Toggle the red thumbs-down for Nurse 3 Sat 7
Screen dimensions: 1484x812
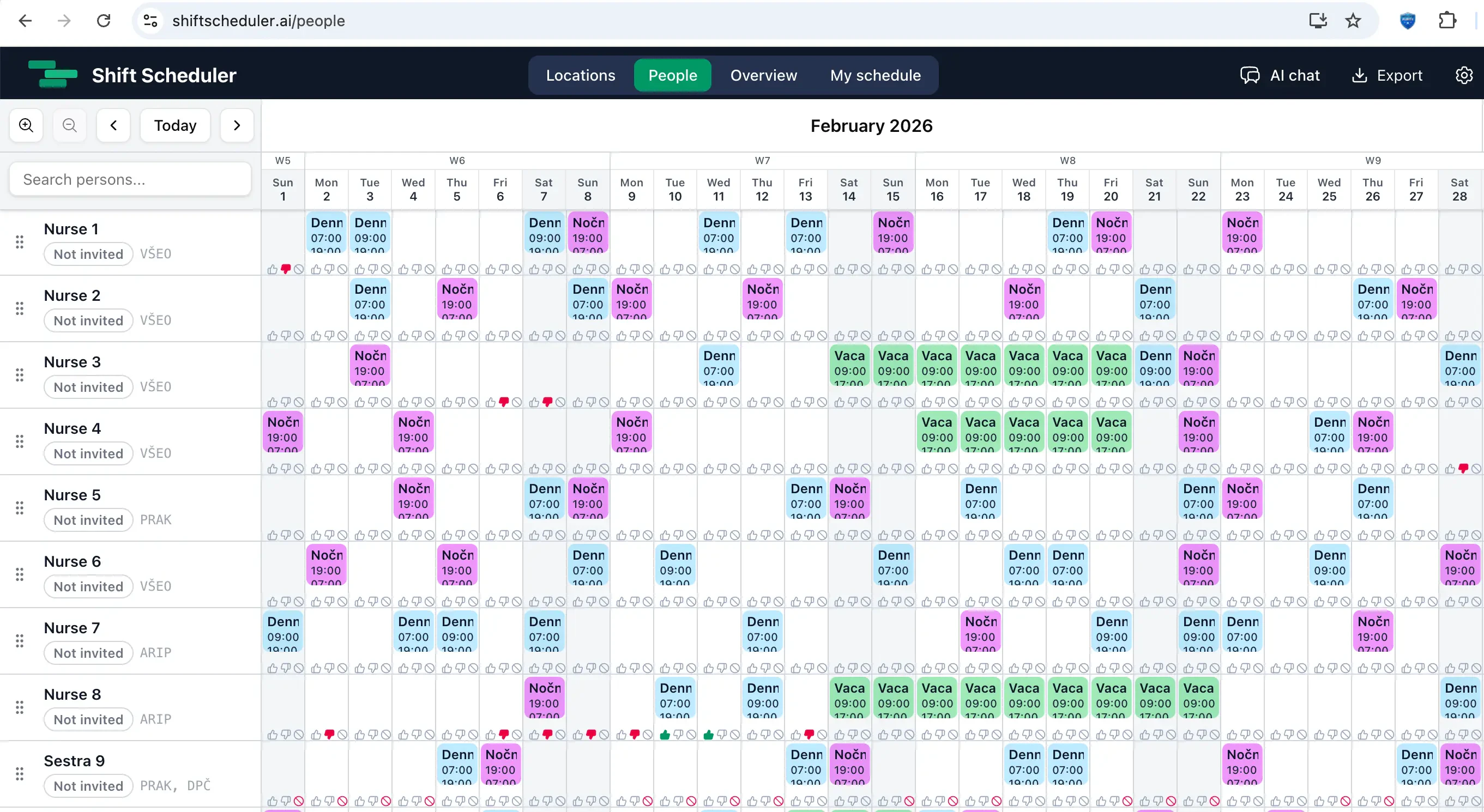coord(547,402)
